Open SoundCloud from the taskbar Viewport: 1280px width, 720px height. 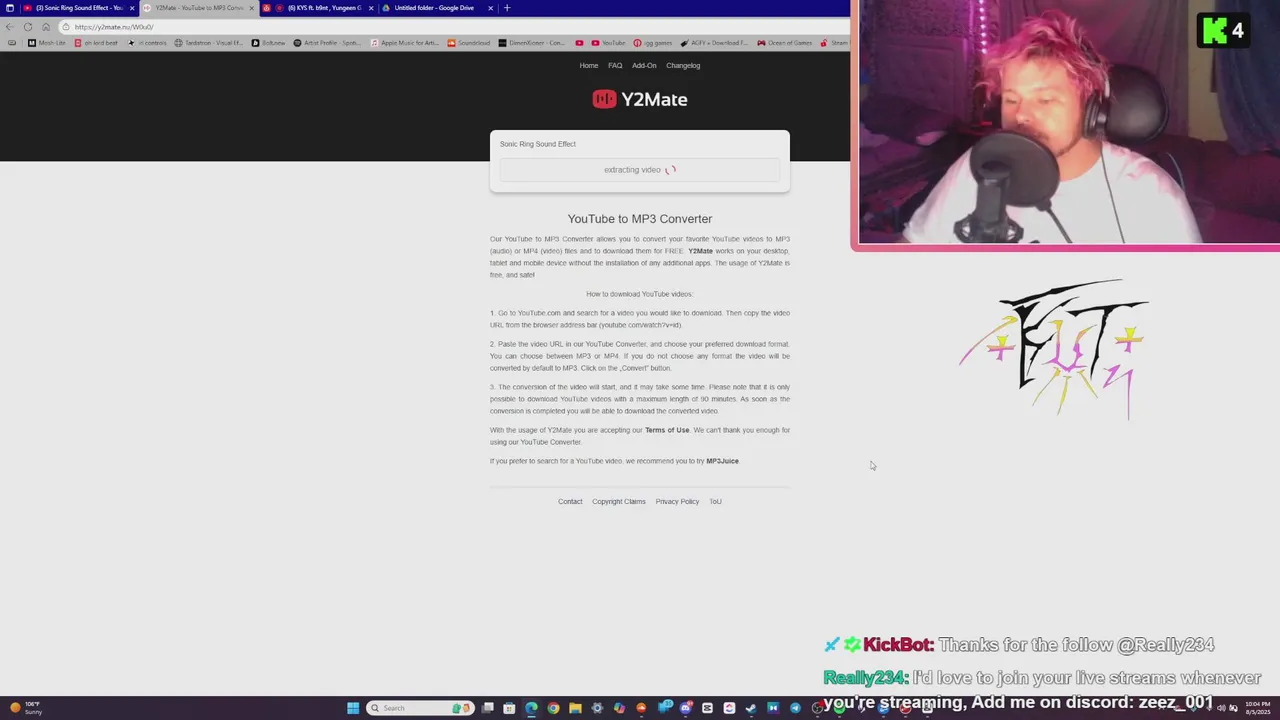pyautogui.click(x=641, y=708)
